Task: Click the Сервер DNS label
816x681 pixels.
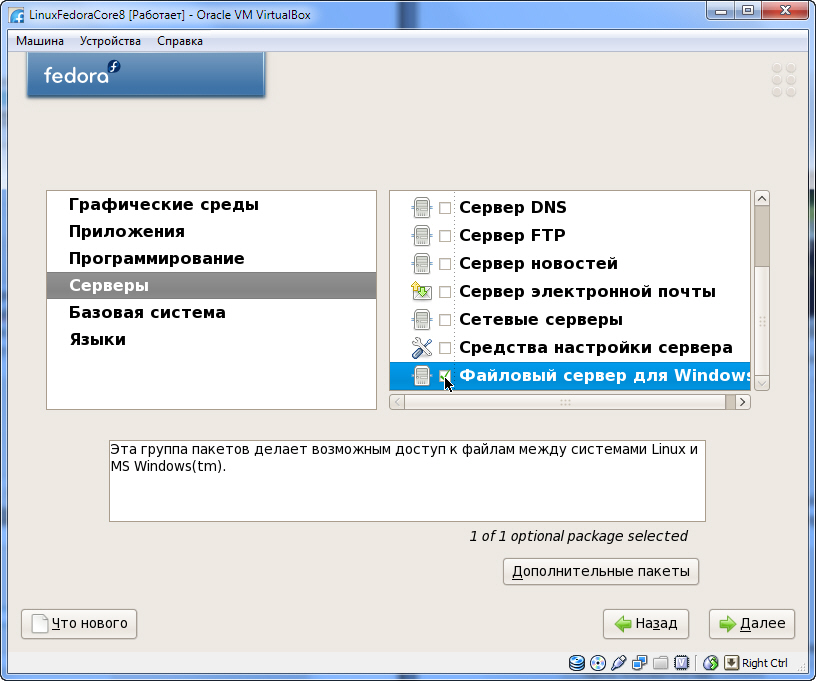Action: click(x=513, y=208)
